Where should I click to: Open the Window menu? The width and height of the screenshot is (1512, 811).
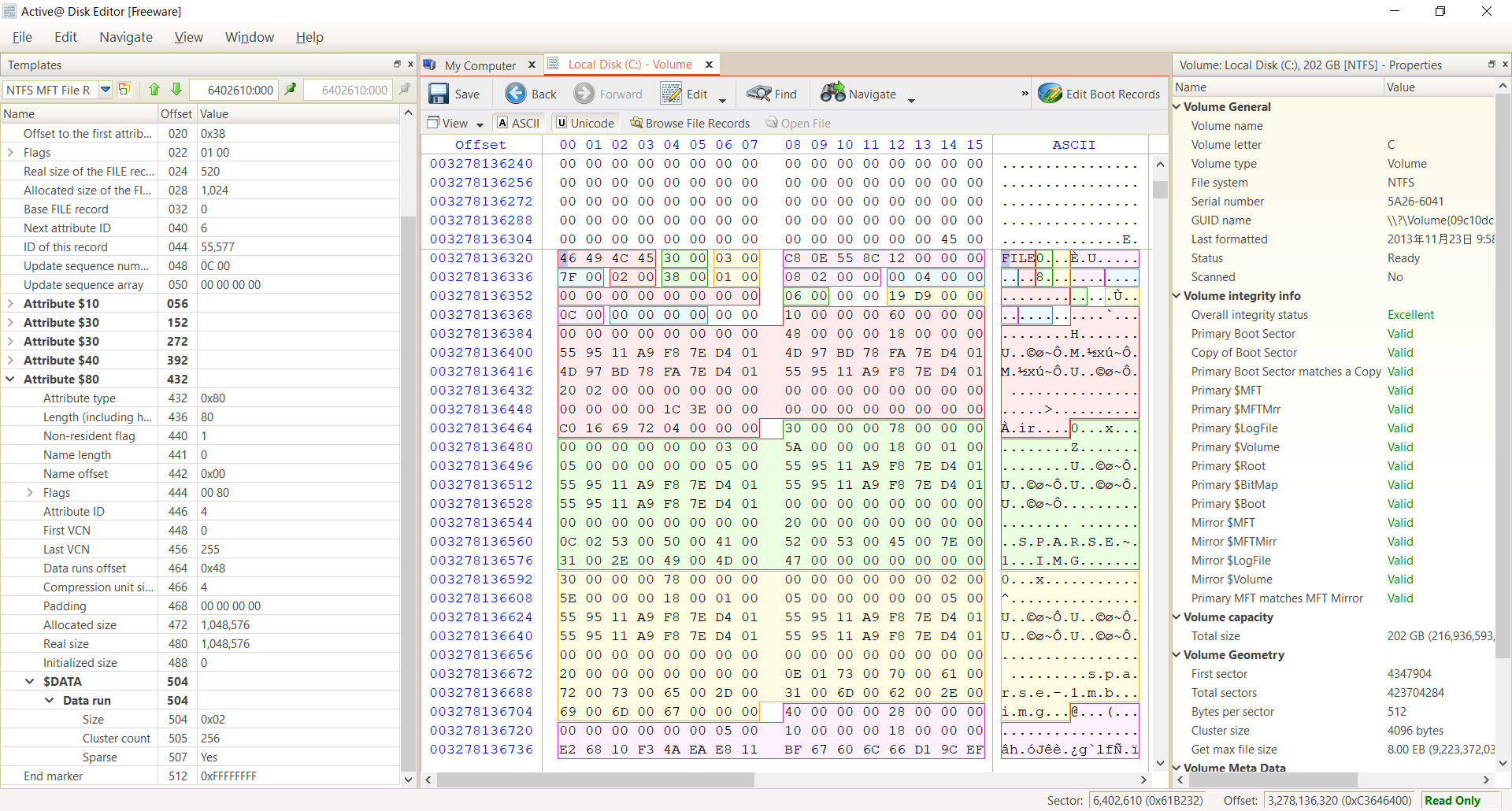(x=250, y=37)
